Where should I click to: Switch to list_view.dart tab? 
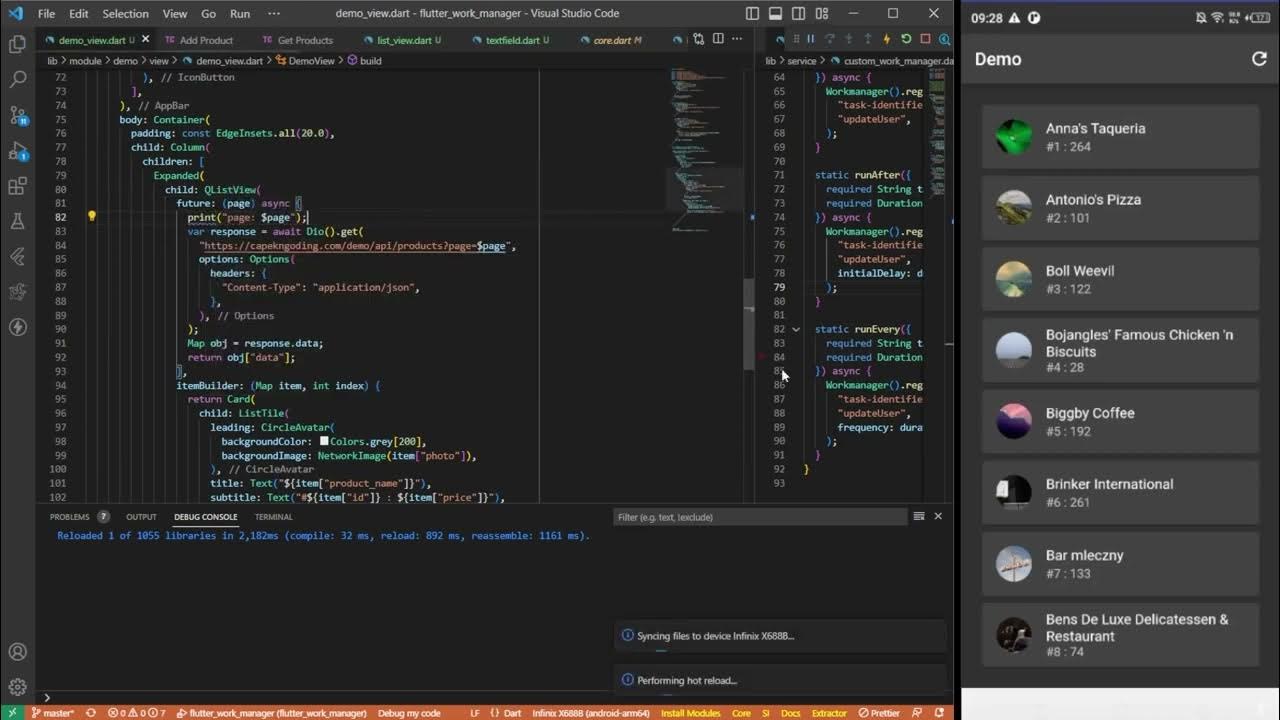[x=401, y=40]
